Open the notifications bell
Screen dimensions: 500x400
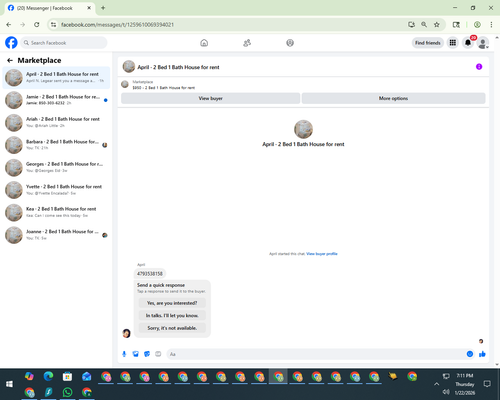point(468,43)
